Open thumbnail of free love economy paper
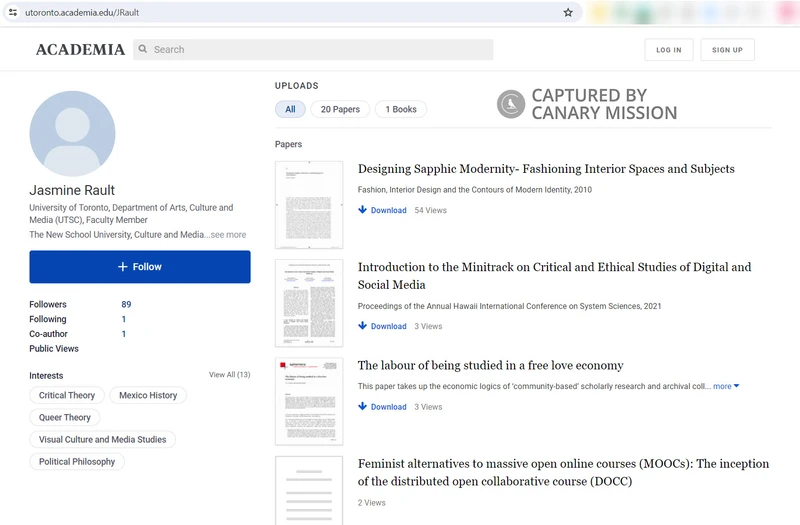 (309, 402)
